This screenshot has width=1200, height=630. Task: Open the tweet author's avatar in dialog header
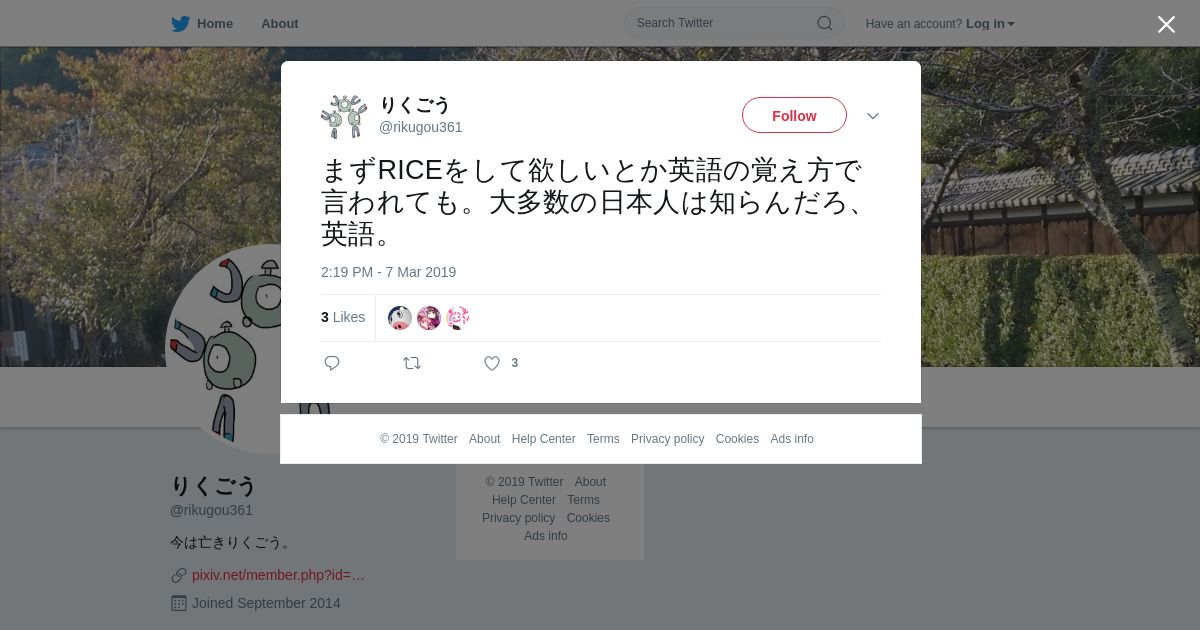pyautogui.click(x=344, y=116)
